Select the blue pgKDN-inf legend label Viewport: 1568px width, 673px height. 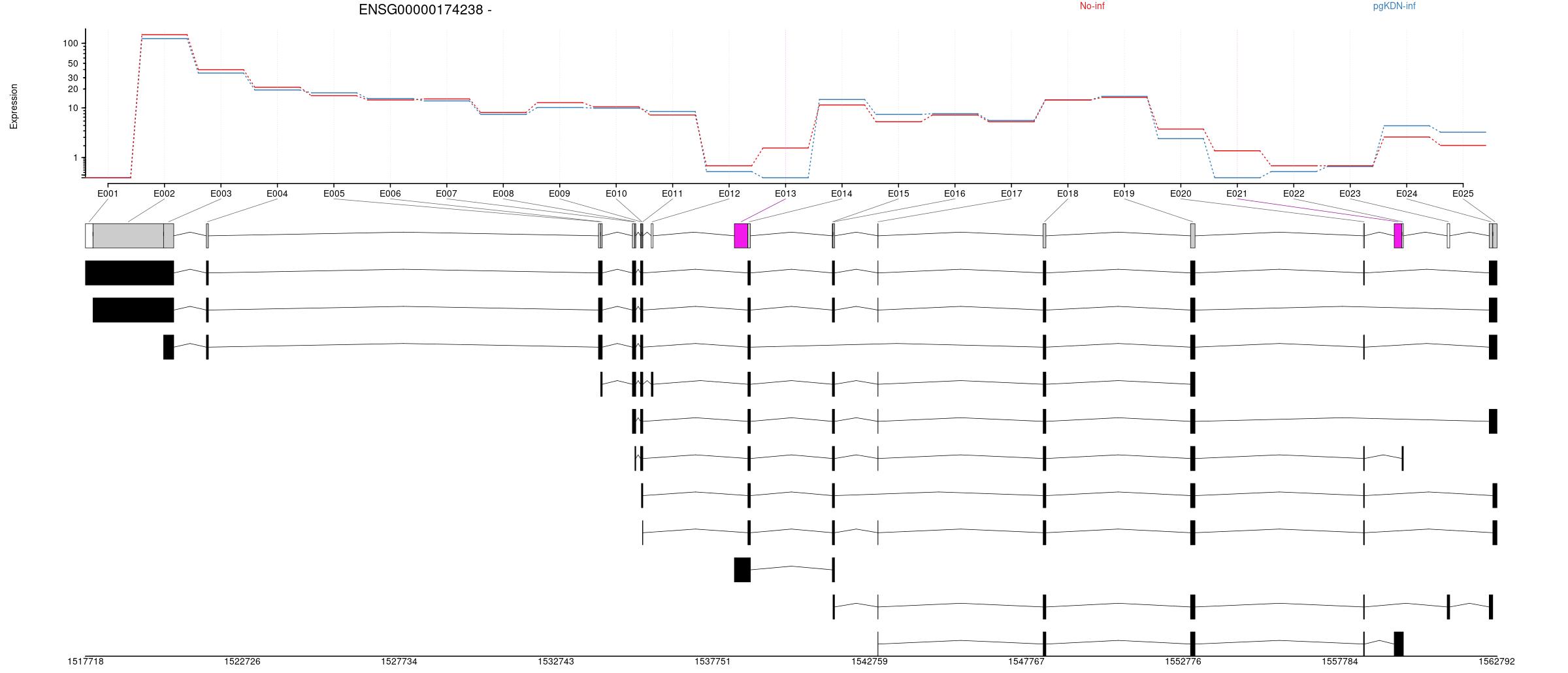[x=1394, y=6]
